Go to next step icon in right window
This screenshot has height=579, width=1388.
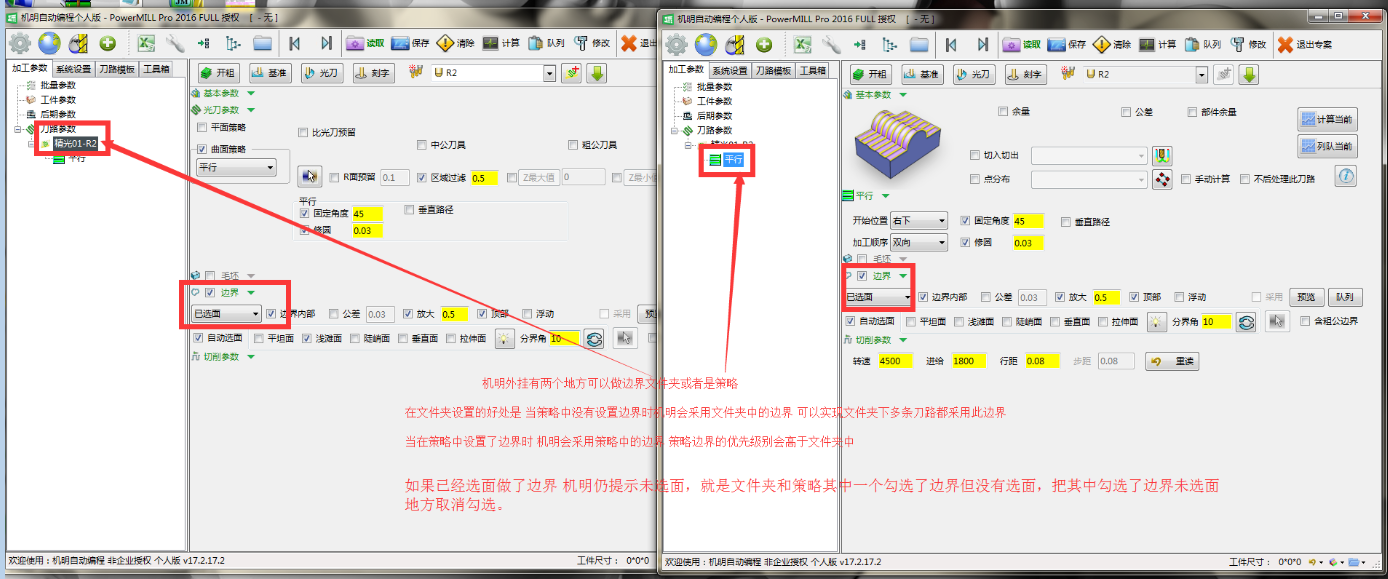click(x=983, y=44)
